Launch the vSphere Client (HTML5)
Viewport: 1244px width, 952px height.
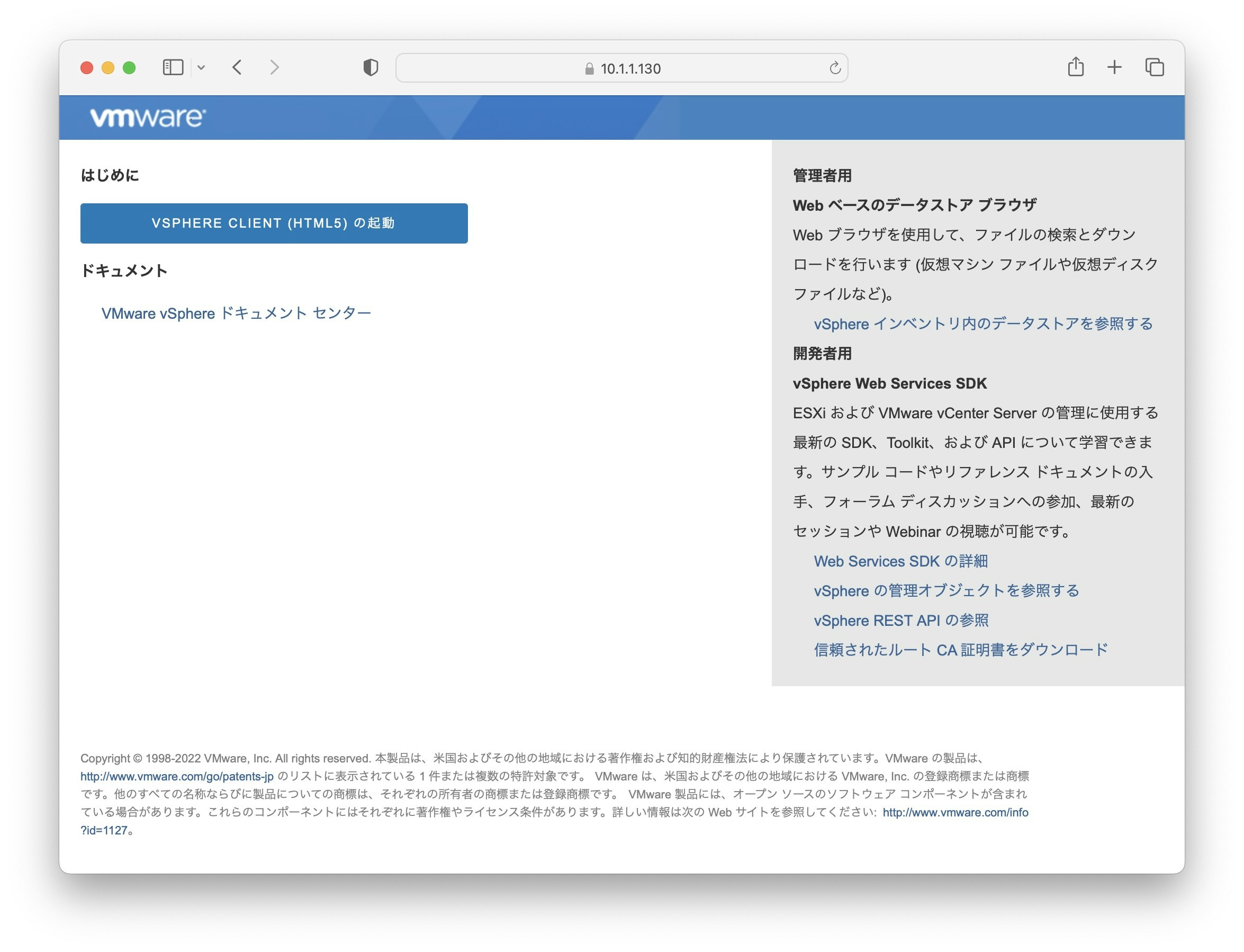(x=274, y=223)
